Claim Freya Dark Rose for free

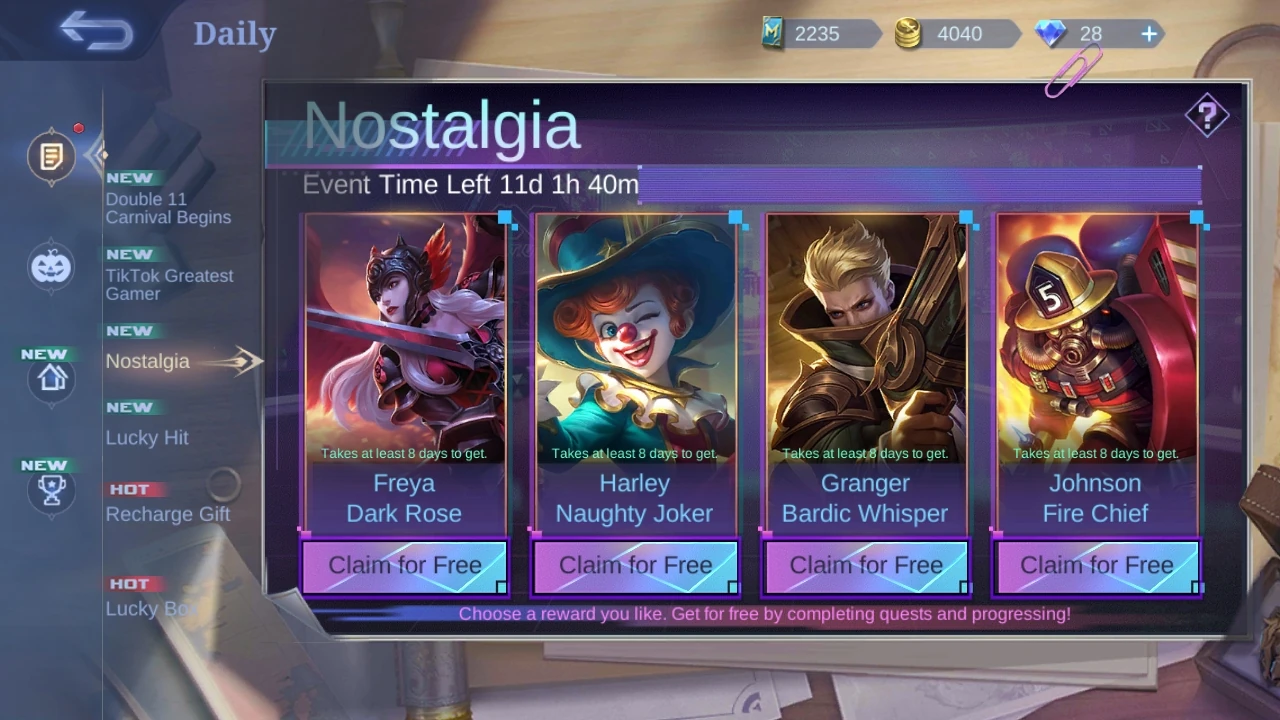point(405,566)
